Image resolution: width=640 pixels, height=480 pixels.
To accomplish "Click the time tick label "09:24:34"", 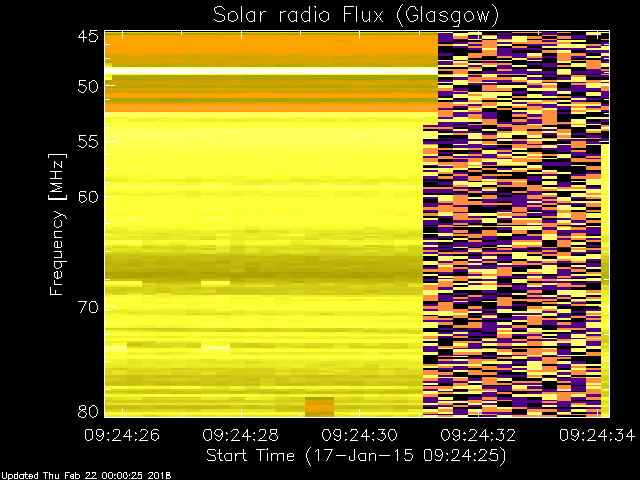I will click(x=597, y=435).
